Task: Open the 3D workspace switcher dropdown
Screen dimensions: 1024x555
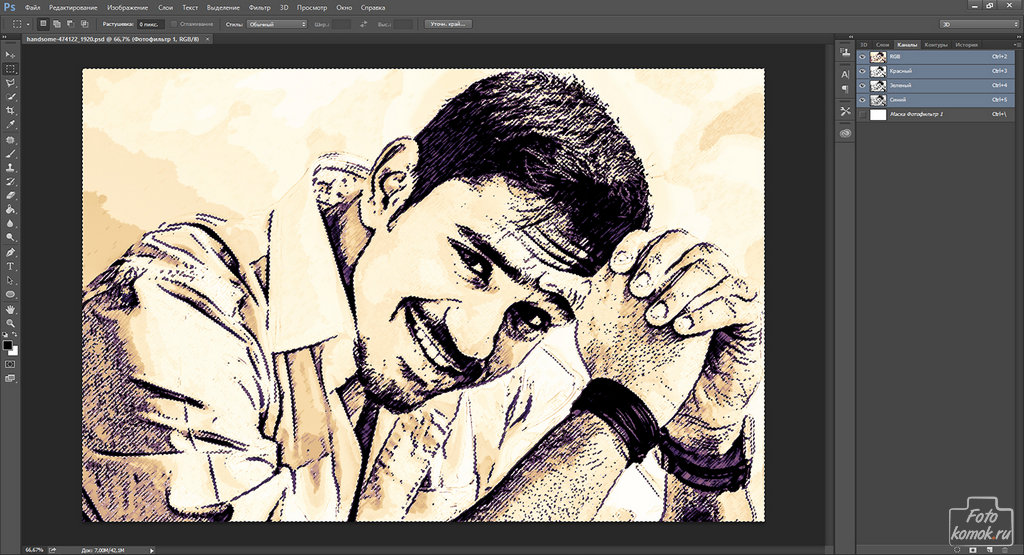Action: [x=978, y=24]
